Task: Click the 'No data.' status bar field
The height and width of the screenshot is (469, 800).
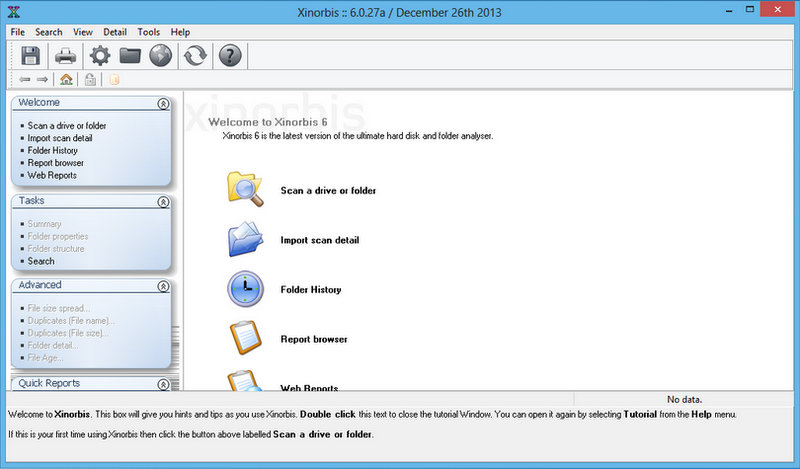Action: pos(684,399)
